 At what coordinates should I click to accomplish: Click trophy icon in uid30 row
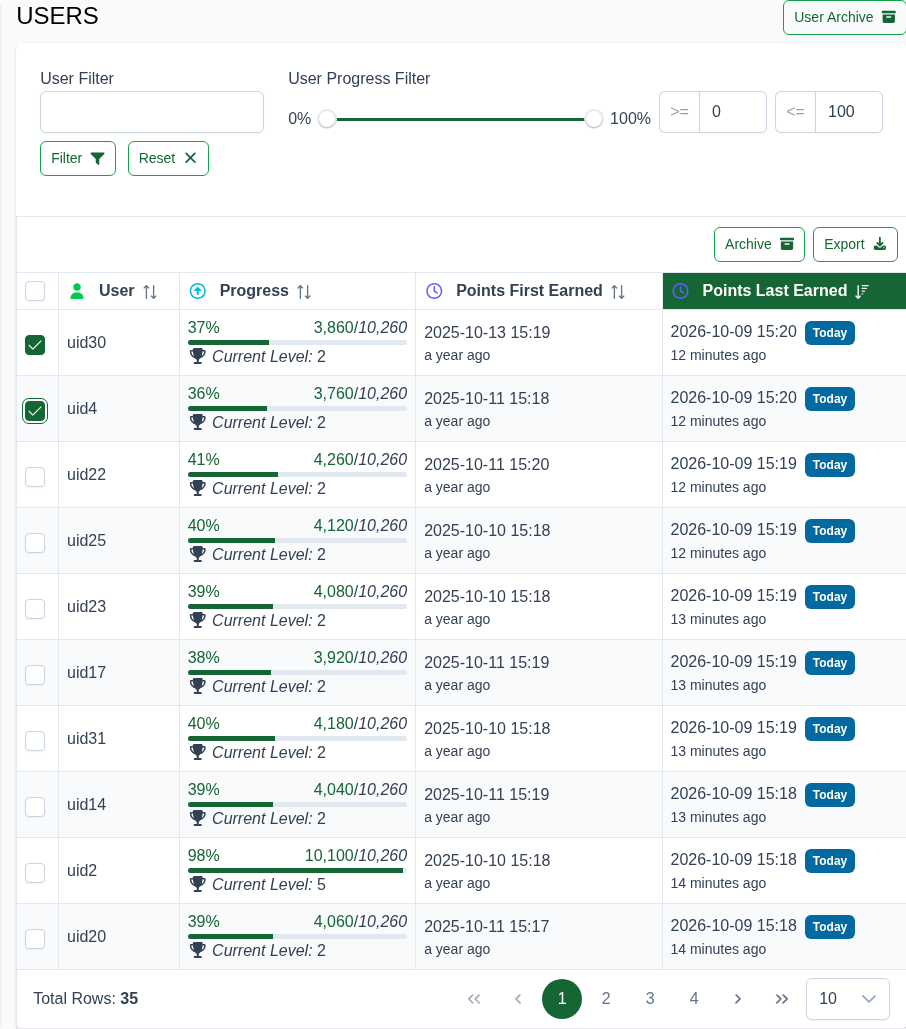tap(197, 356)
